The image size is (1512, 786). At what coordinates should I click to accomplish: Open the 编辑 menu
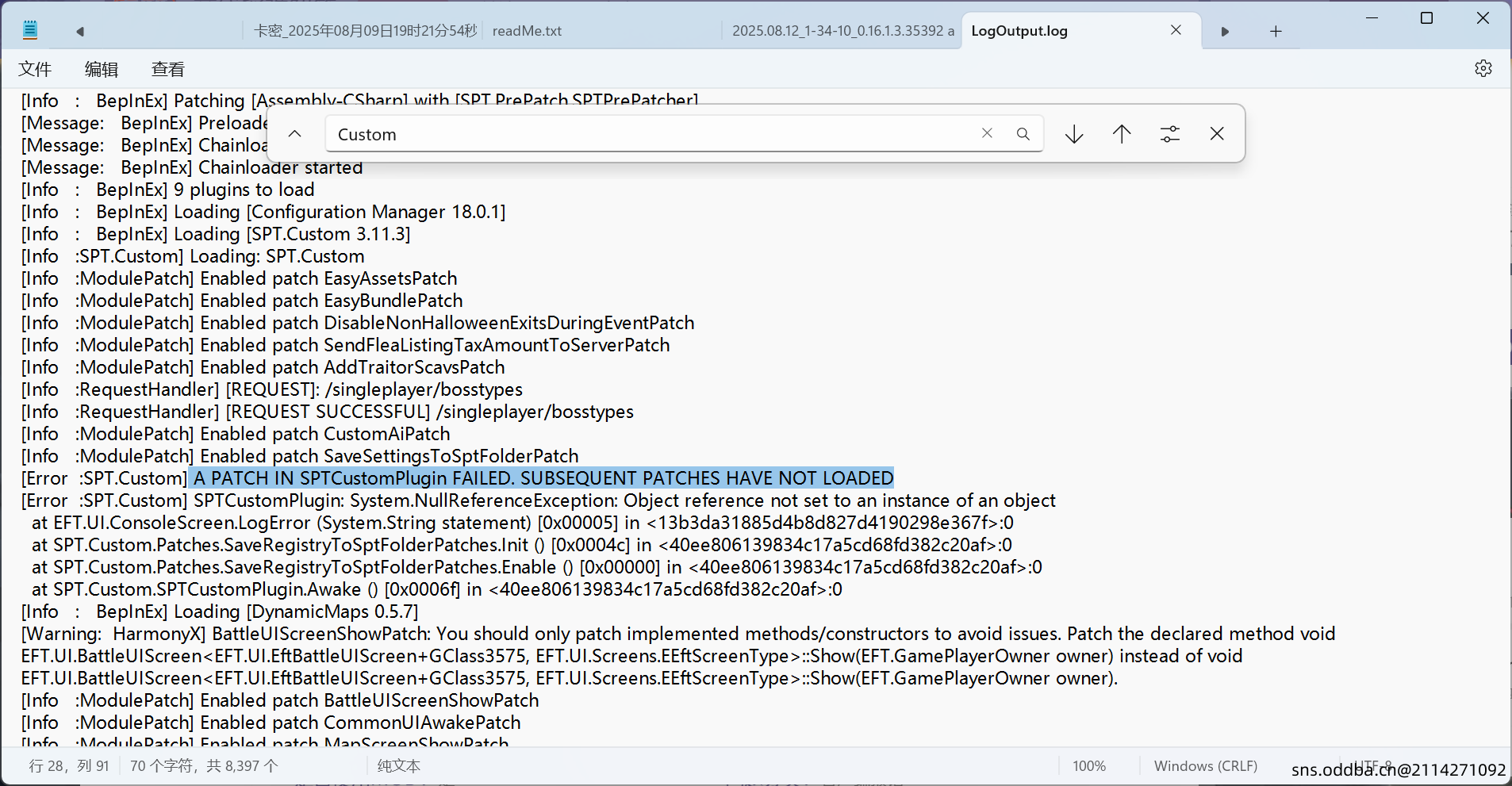[102, 69]
